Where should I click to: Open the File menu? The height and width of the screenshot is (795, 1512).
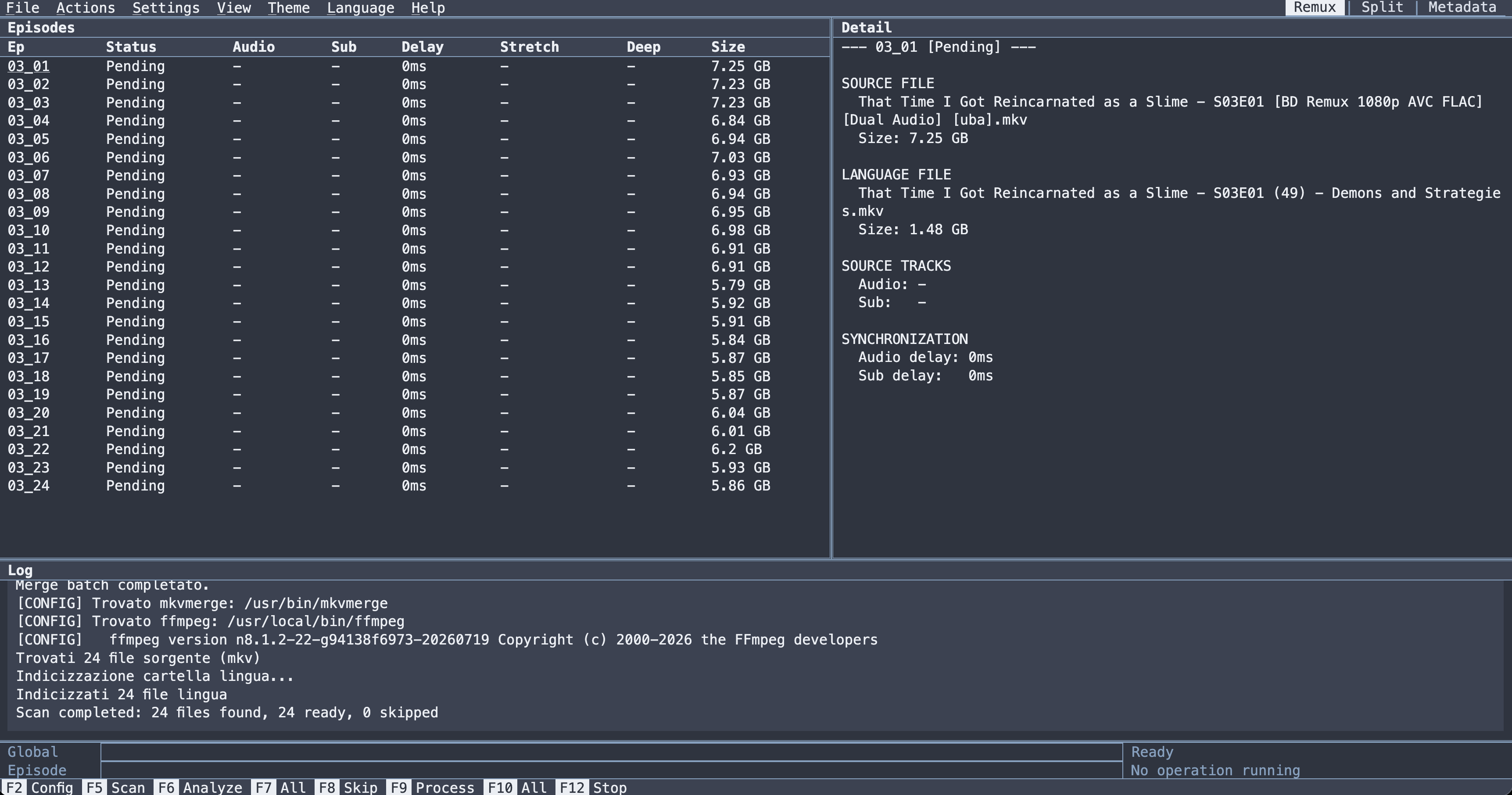click(x=23, y=7)
